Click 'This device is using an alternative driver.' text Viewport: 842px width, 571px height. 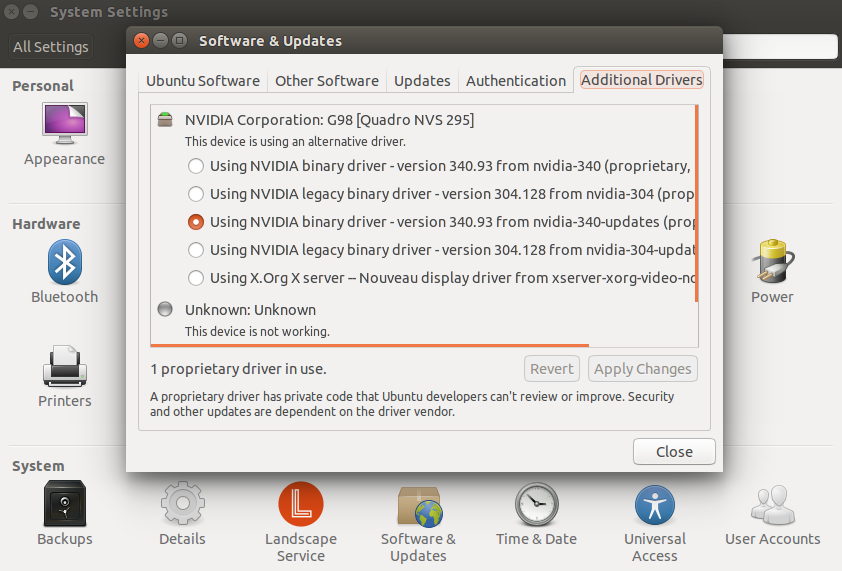(295, 142)
